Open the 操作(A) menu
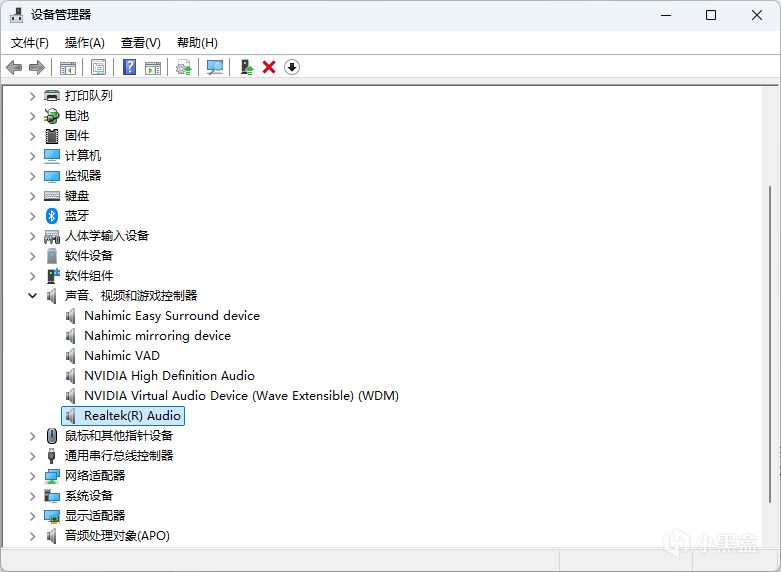This screenshot has height=572, width=781. point(85,43)
